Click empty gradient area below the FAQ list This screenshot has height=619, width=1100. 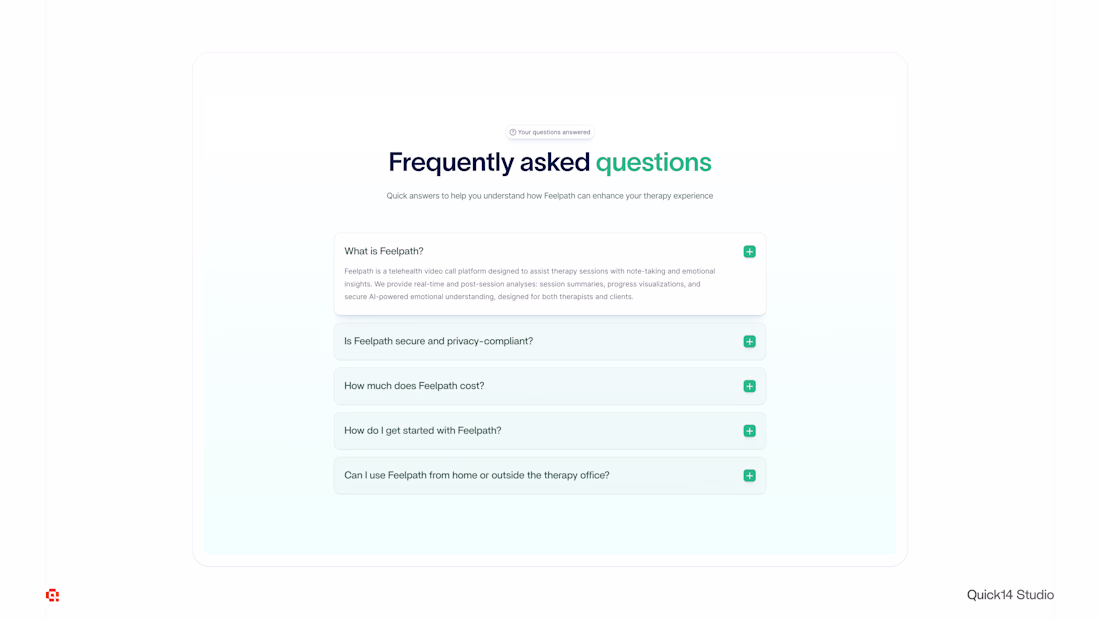pyautogui.click(x=550, y=525)
